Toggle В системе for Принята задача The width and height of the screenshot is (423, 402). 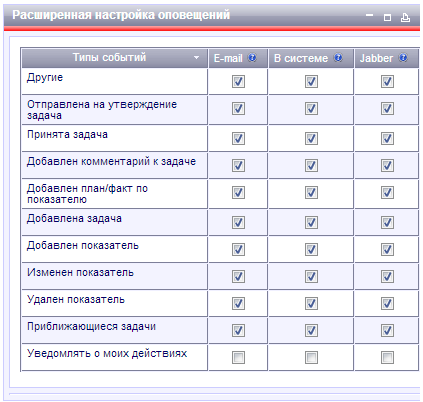[x=311, y=138]
